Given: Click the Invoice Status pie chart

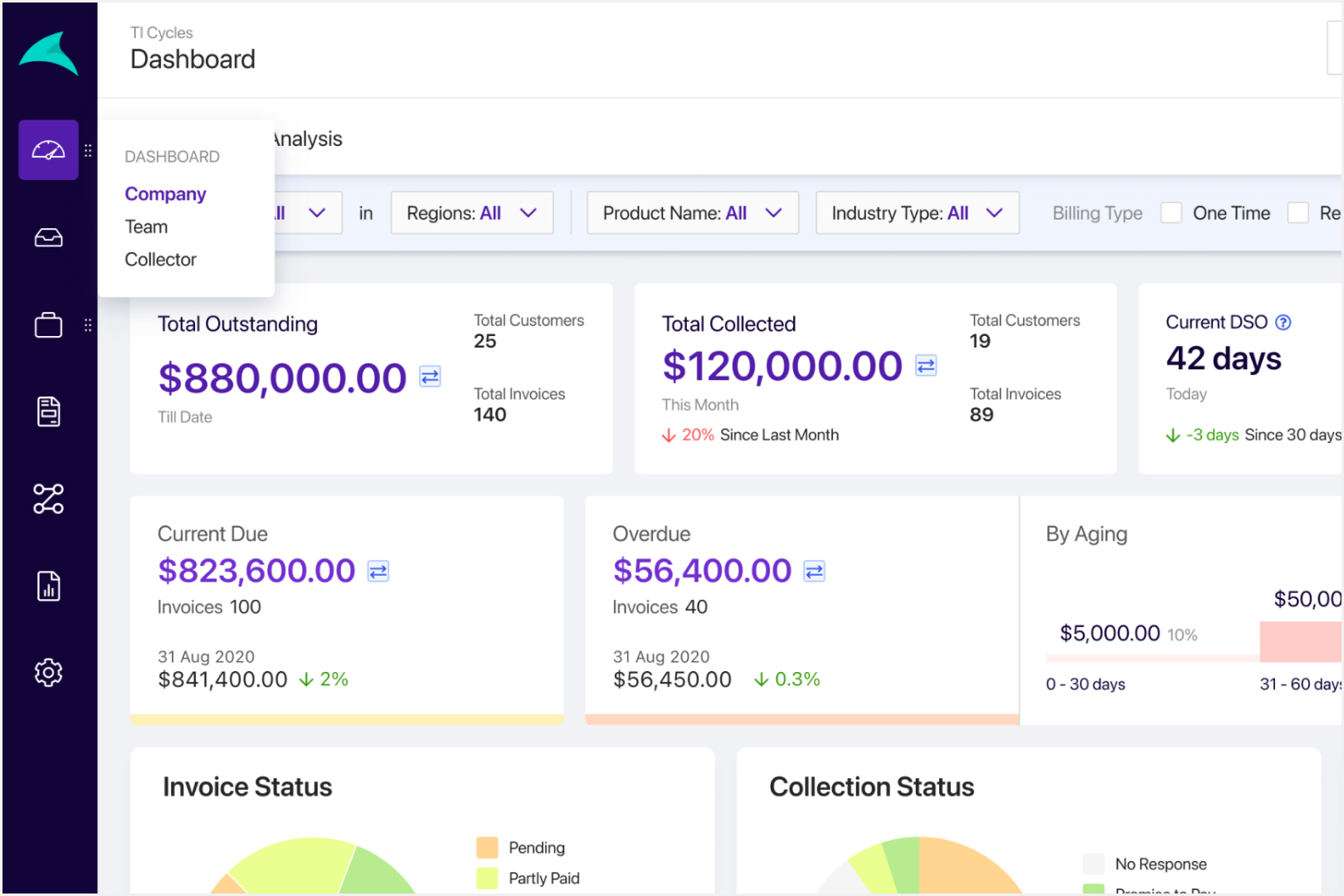Looking at the screenshot, I should [x=313, y=866].
